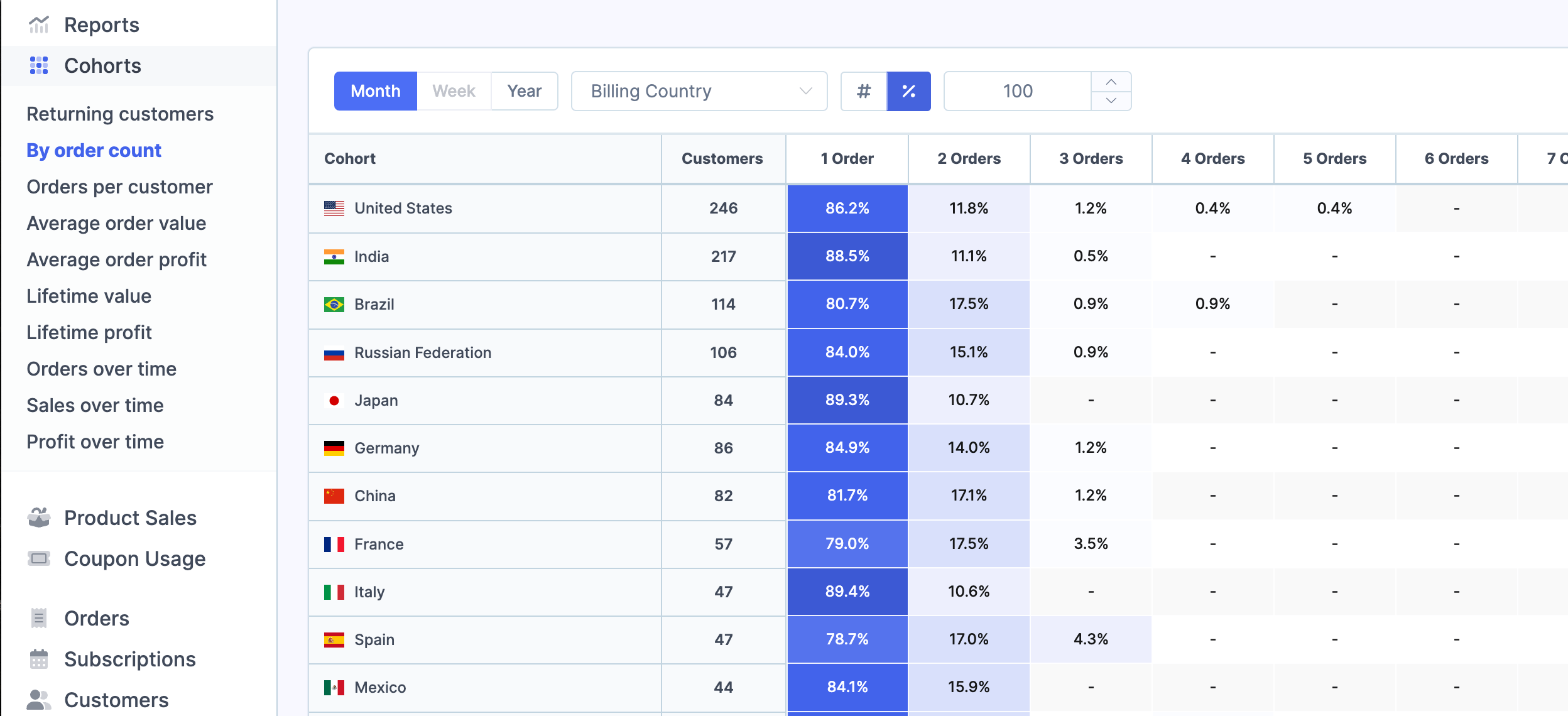The width and height of the screenshot is (1568, 716).
Task: Enable percentage display mode
Action: click(x=910, y=90)
